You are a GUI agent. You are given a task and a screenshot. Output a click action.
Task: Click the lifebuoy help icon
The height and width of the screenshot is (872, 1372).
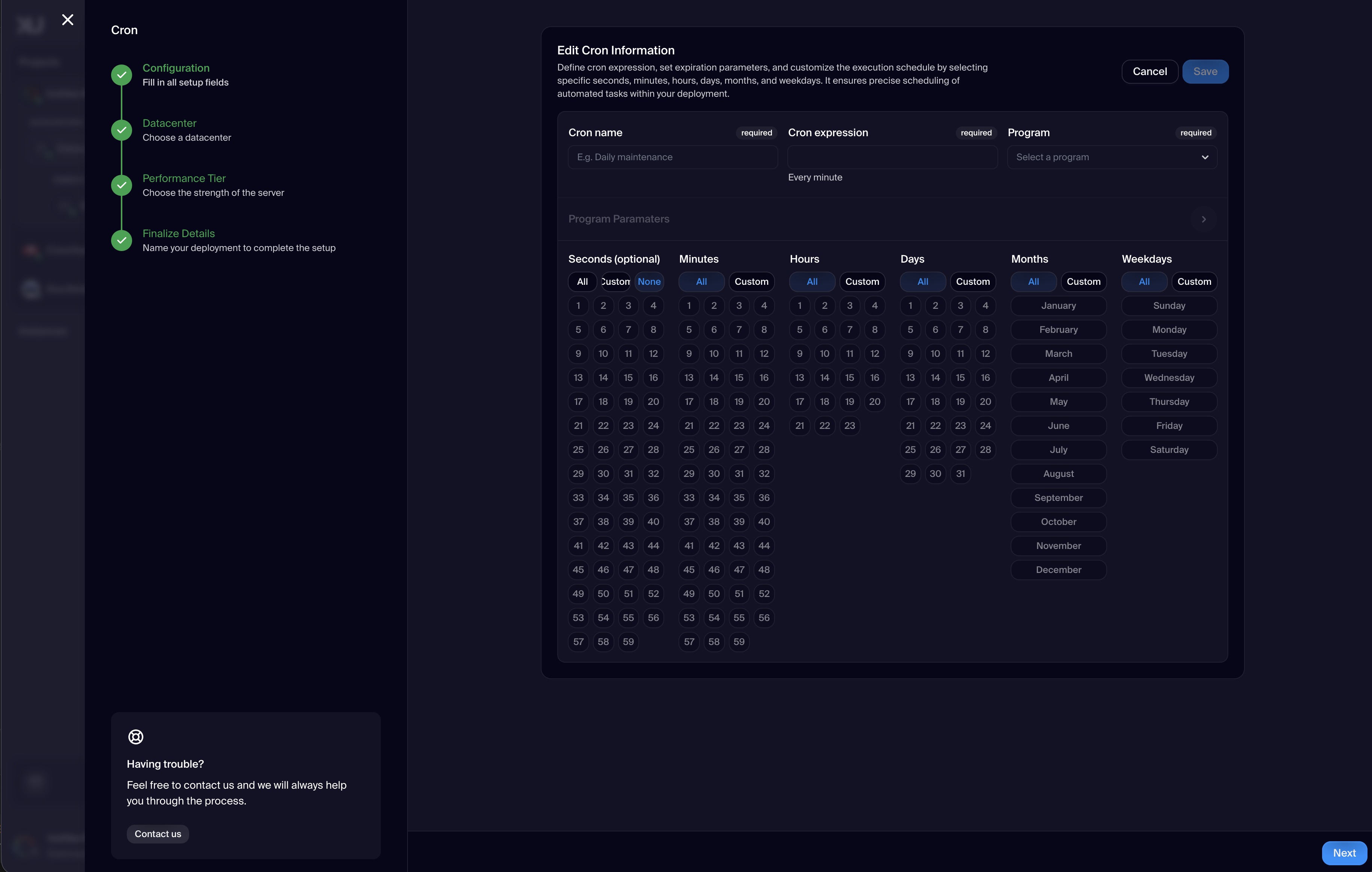135,737
